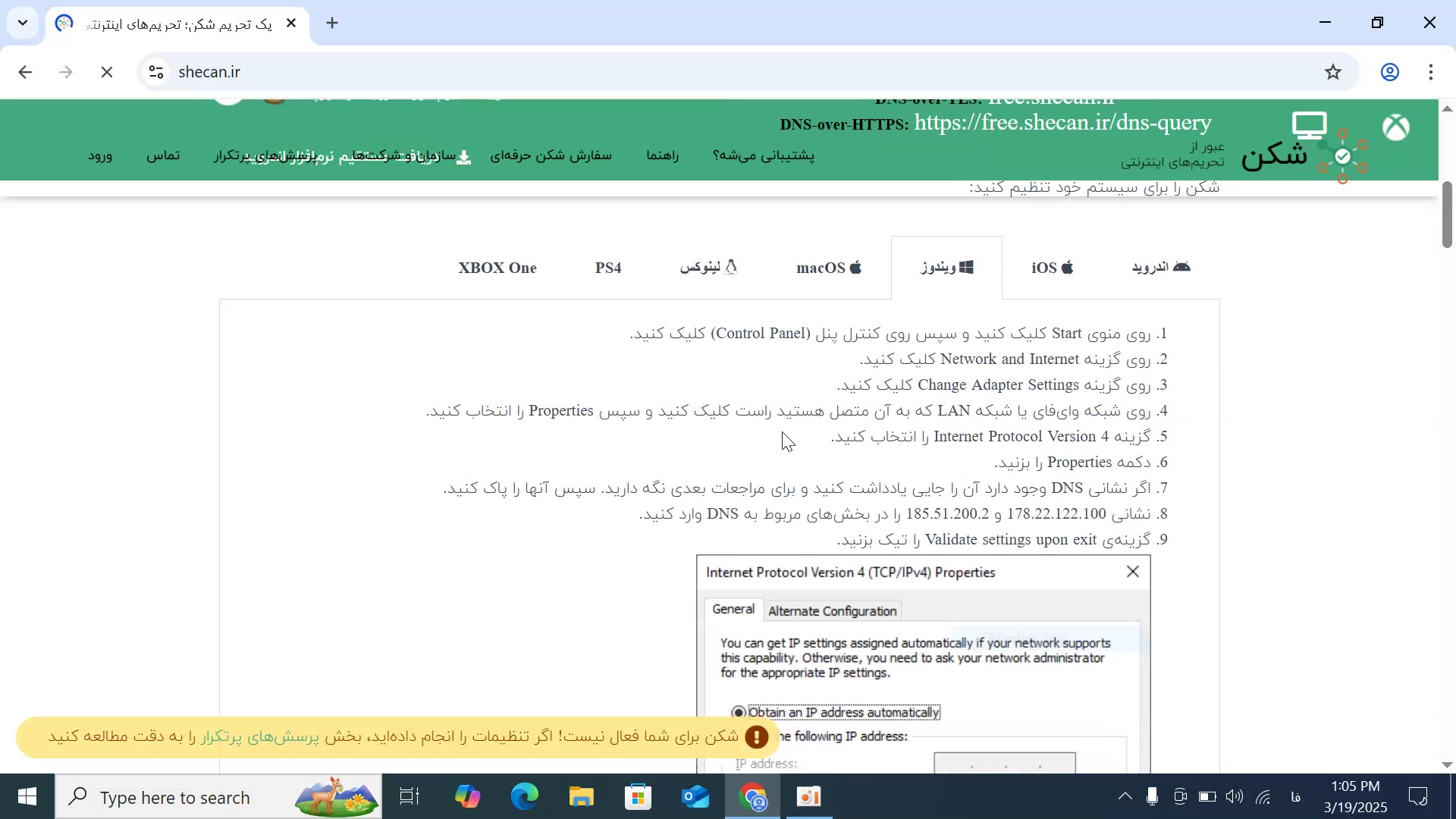Close the shecan browser tab

pyautogui.click(x=291, y=24)
